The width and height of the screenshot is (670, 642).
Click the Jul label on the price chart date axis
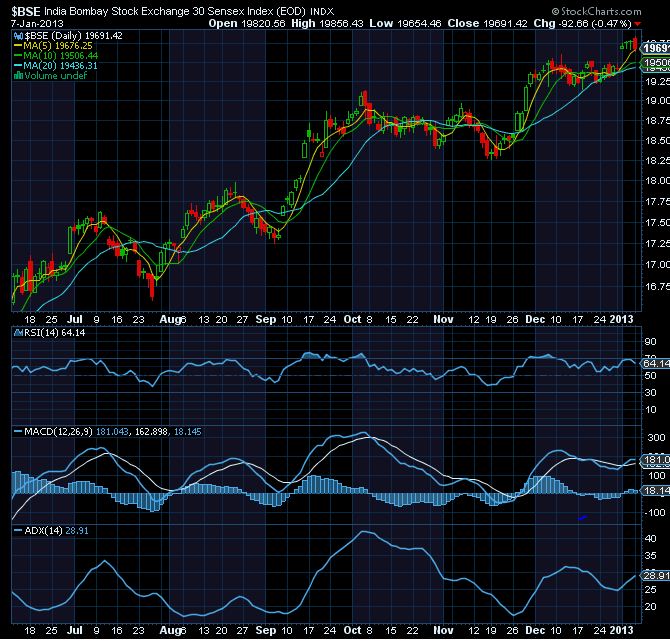[75, 319]
